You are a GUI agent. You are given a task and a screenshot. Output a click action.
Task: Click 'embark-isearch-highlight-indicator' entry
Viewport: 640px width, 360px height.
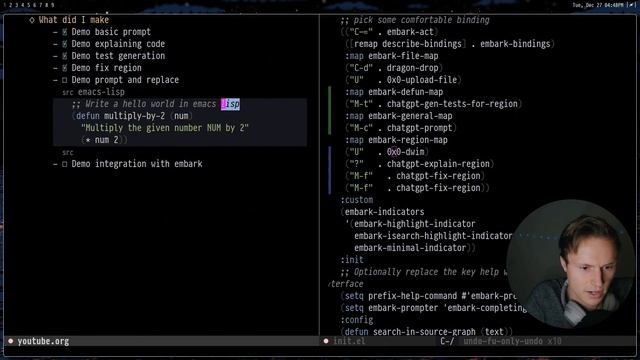[433, 236]
